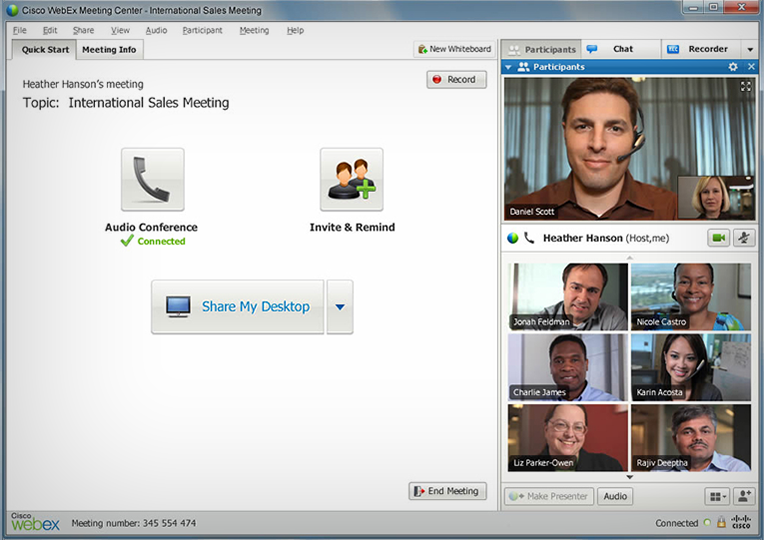
Task: Click the green globe icon beside Heather Hanson
Action: click(513, 238)
